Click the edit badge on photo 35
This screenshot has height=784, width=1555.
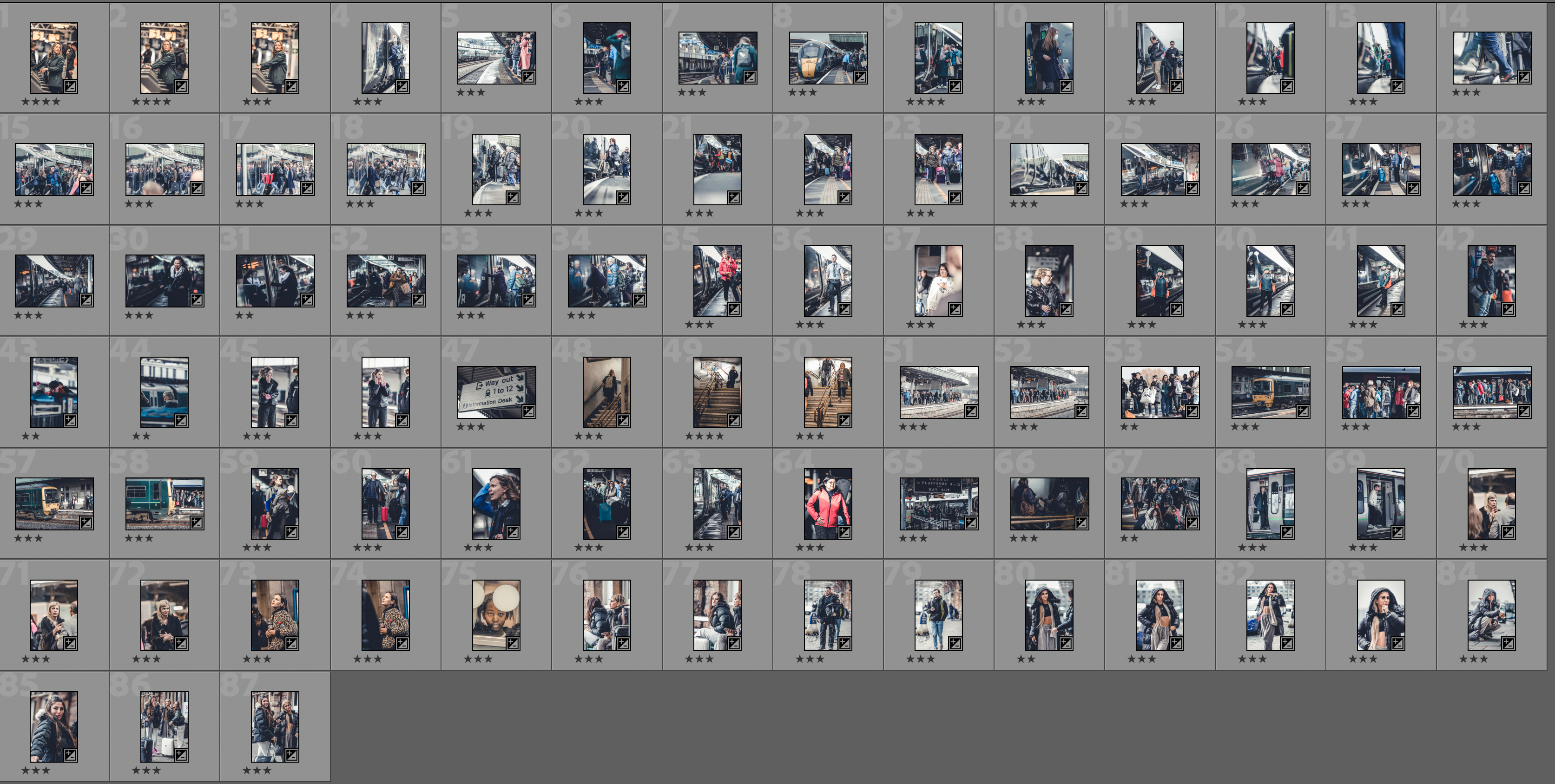[x=733, y=309]
